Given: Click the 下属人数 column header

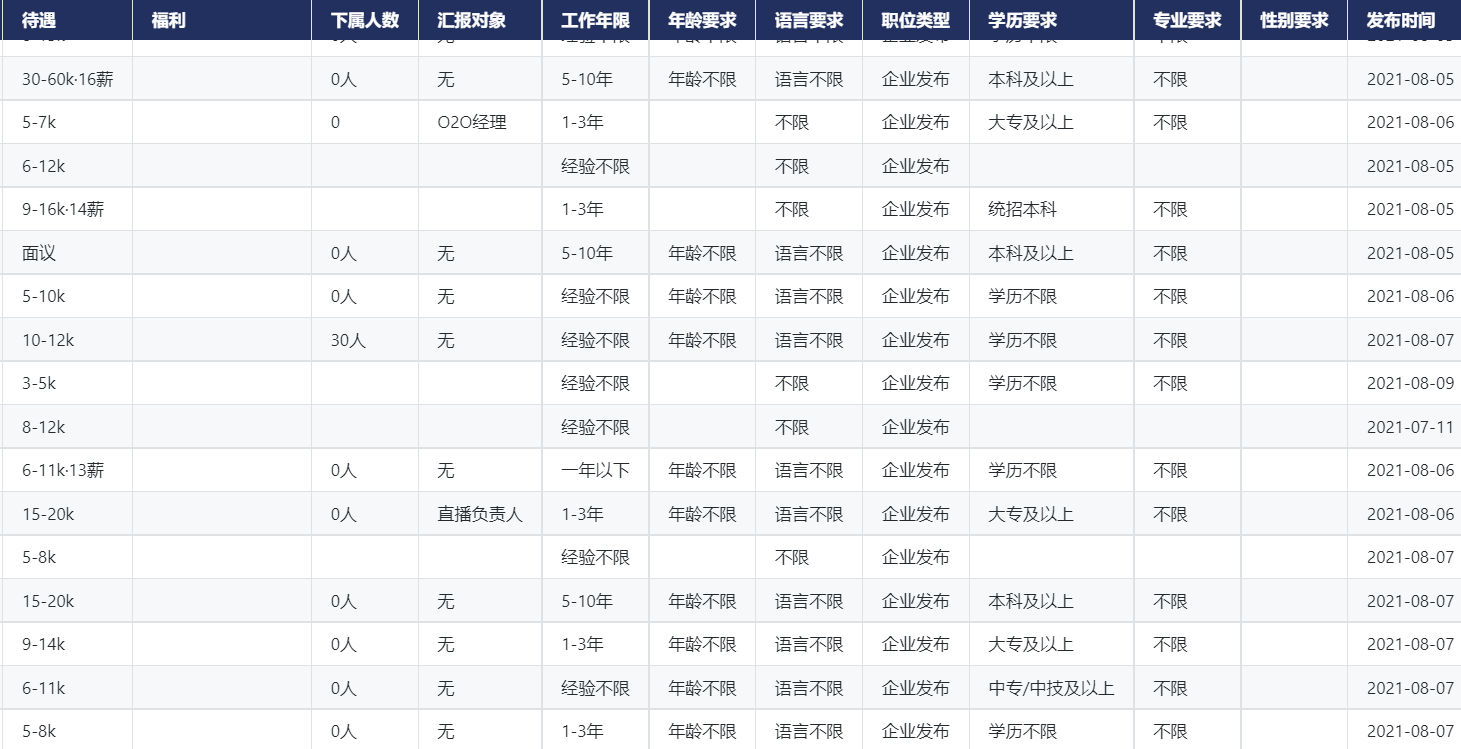Looking at the screenshot, I should (365, 20).
